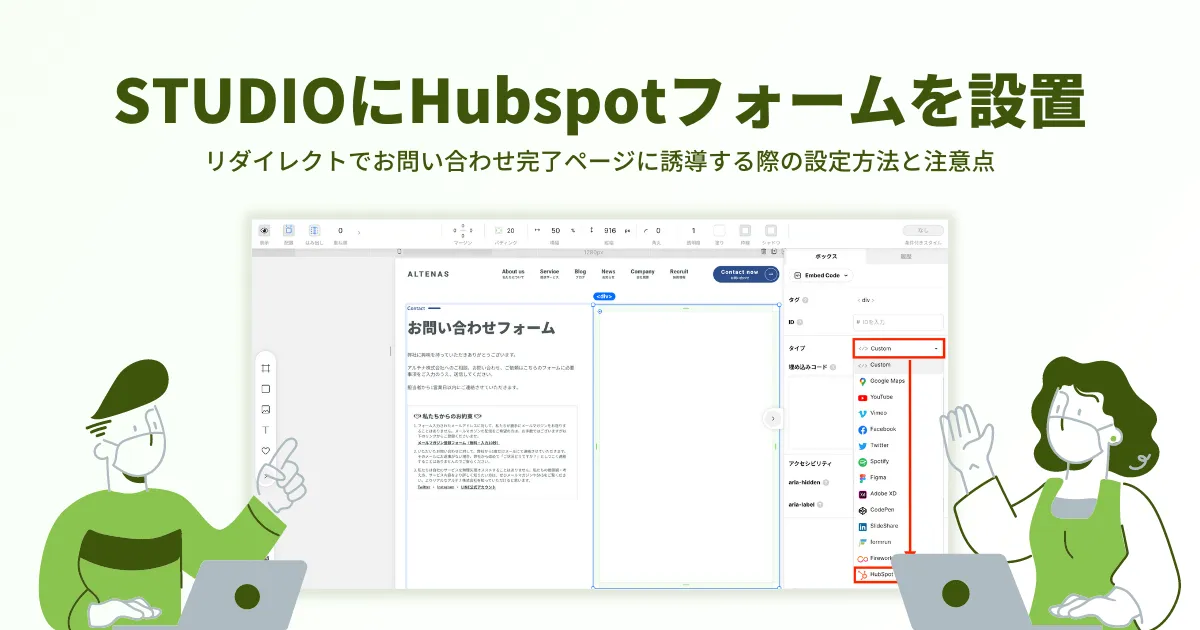Expand the toolbar chevron after gap value
Image resolution: width=1200 pixels, height=630 pixels.
click(359, 232)
